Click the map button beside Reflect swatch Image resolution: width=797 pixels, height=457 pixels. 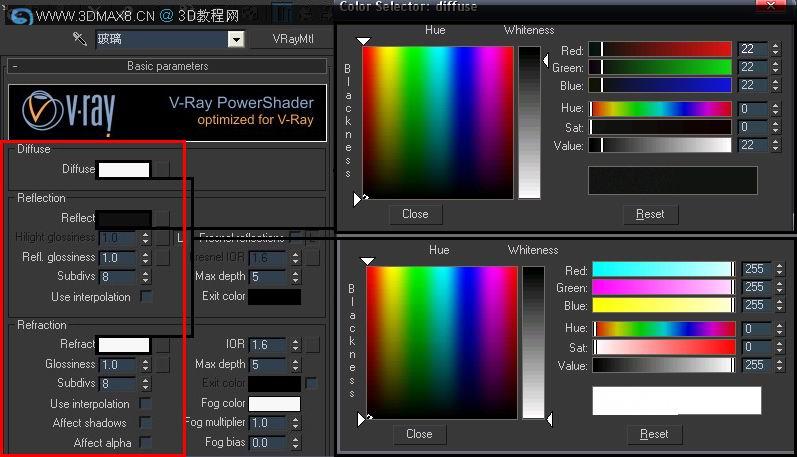tap(162, 218)
